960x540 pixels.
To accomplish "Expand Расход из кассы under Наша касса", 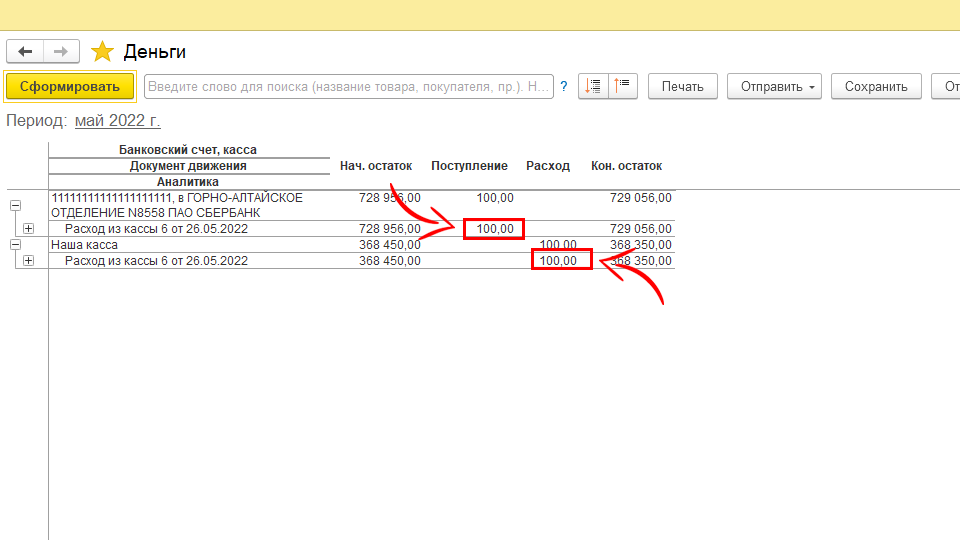I will click(28, 261).
